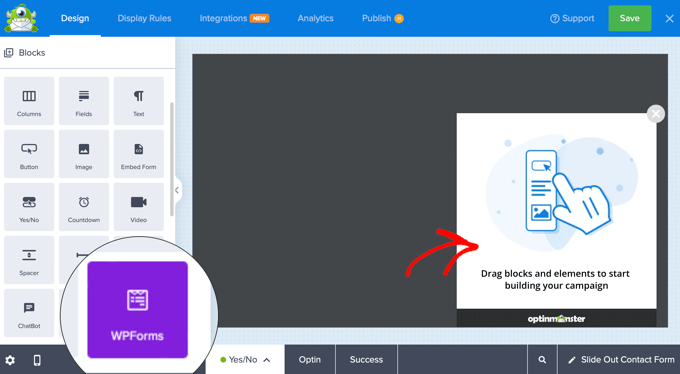Click the green Save button
This screenshot has height=374, width=680.
[x=630, y=18]
